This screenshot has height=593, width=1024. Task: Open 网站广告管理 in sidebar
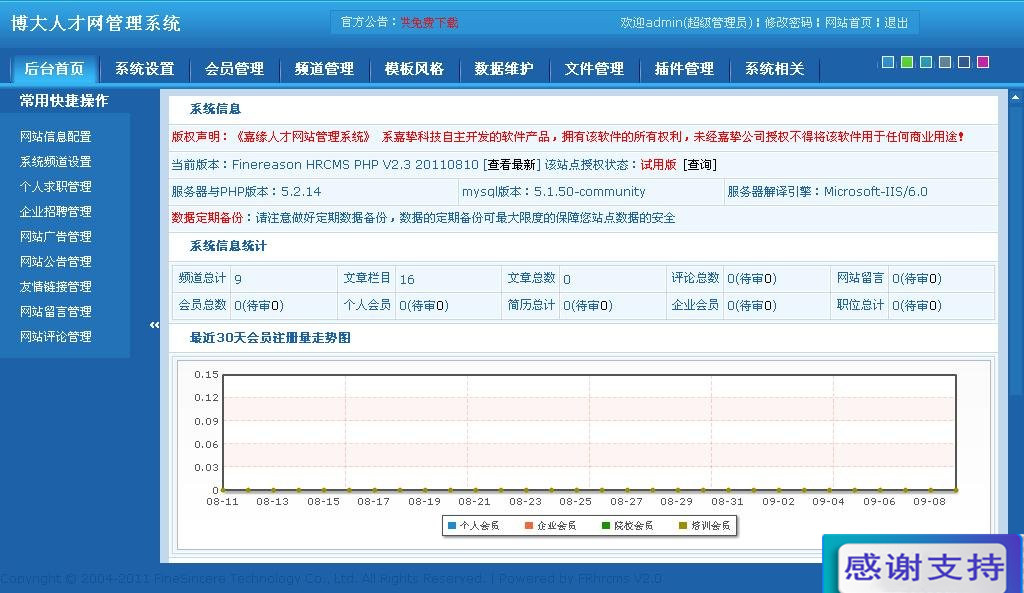click(56, 236)
